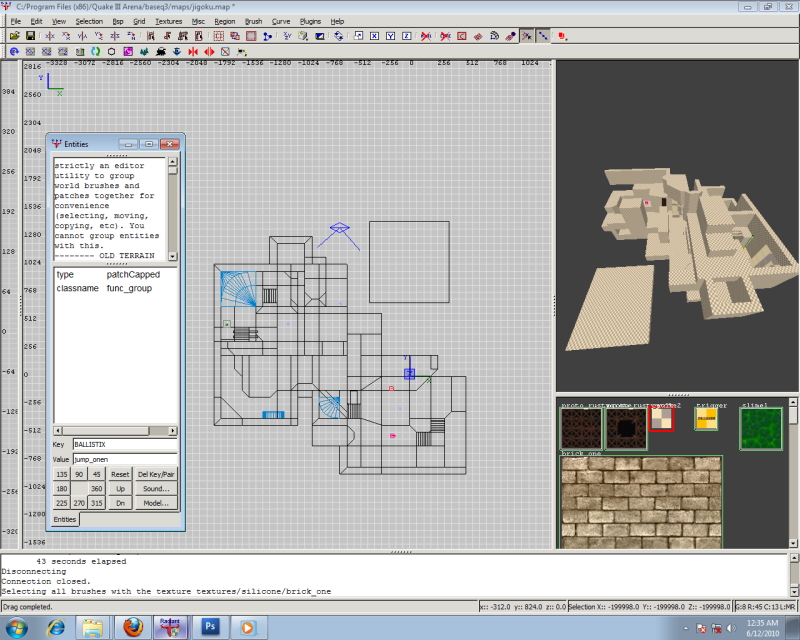Select the slime1 green texture thumbnail
Viewport: 800px width, 640px height.
click(761, 428)
